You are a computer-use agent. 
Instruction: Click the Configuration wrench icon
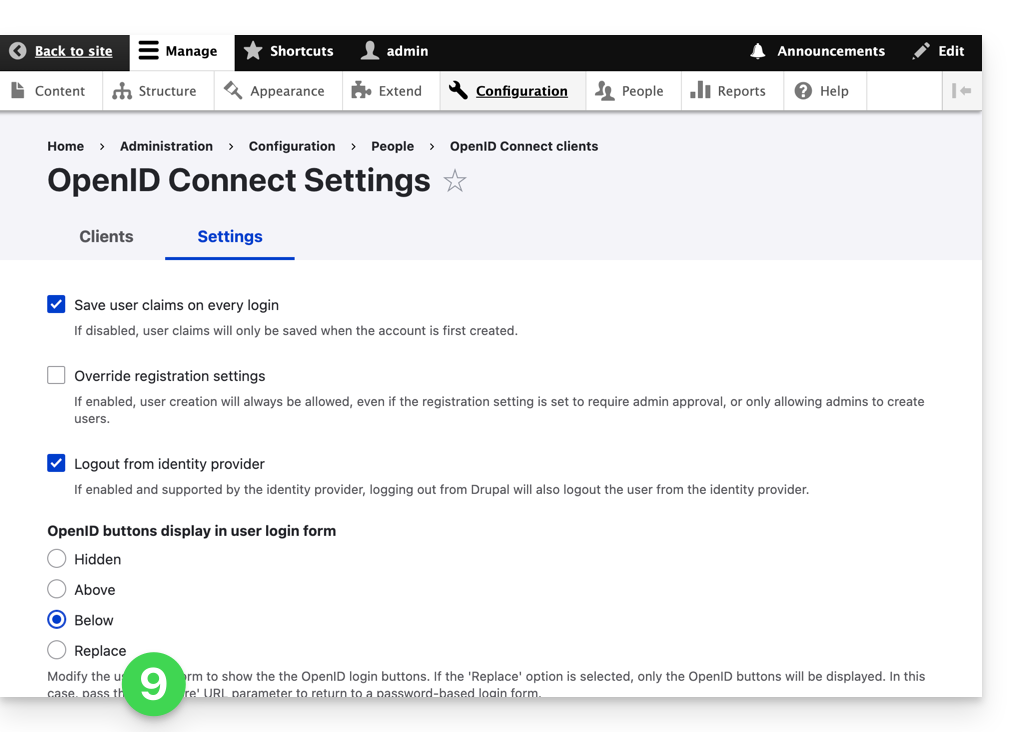point(458,91)
